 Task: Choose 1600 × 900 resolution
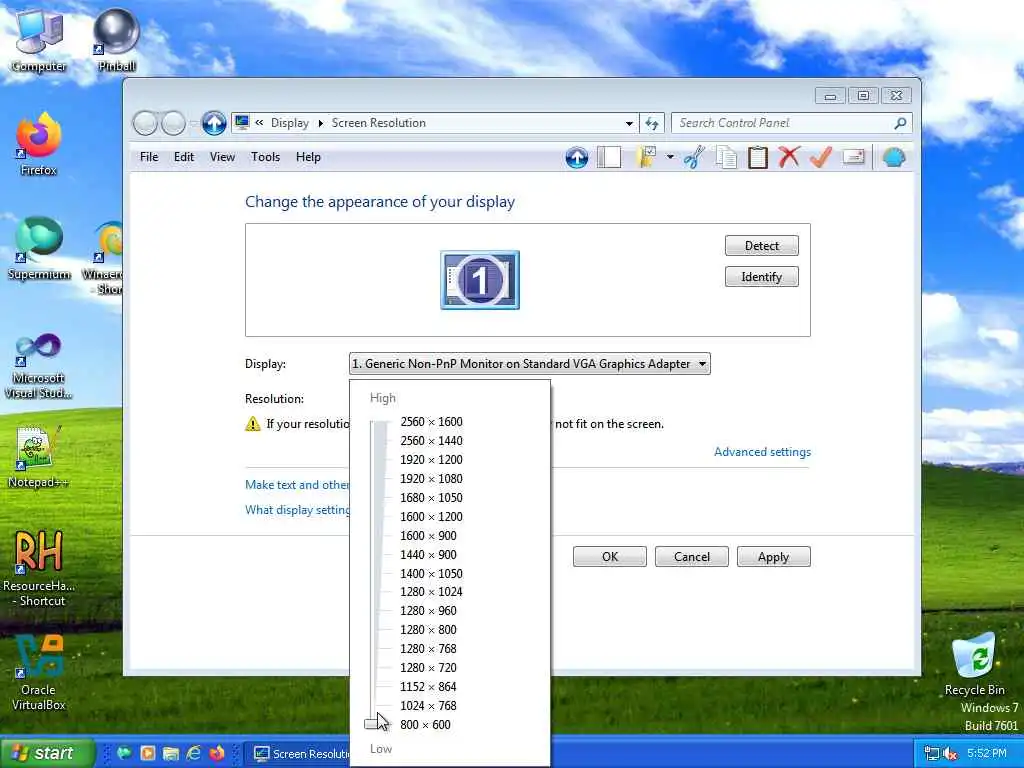point(428,536)
